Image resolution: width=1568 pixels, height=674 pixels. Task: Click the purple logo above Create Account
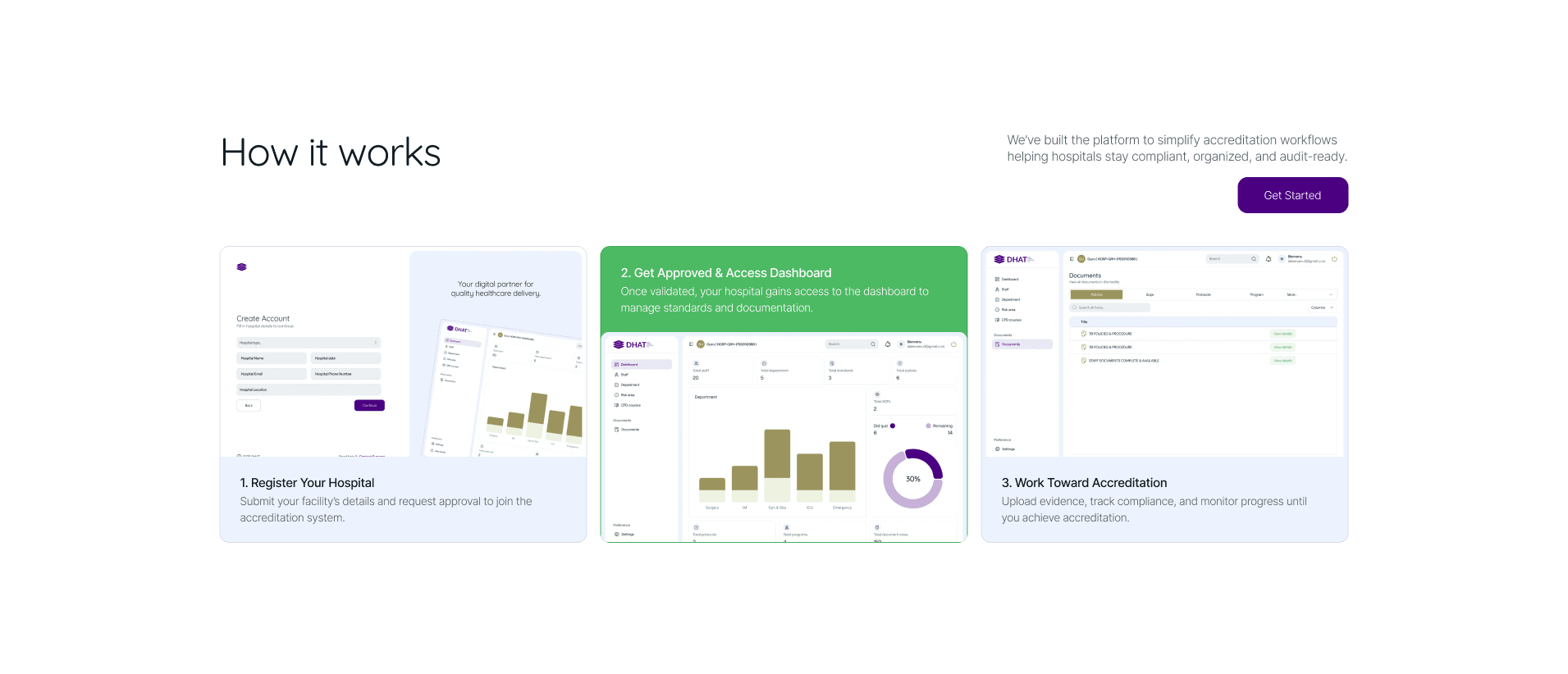pos(241,266)
